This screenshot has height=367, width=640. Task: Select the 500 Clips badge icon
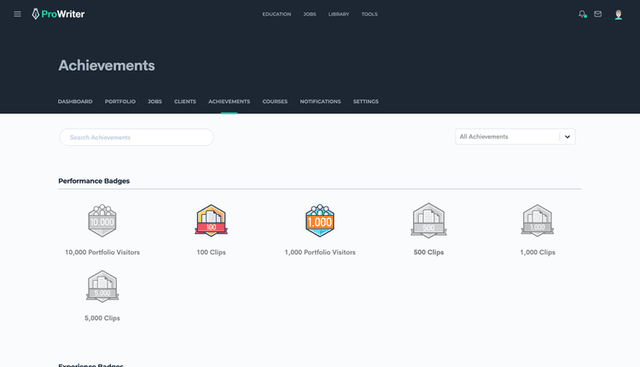point(429,220)
